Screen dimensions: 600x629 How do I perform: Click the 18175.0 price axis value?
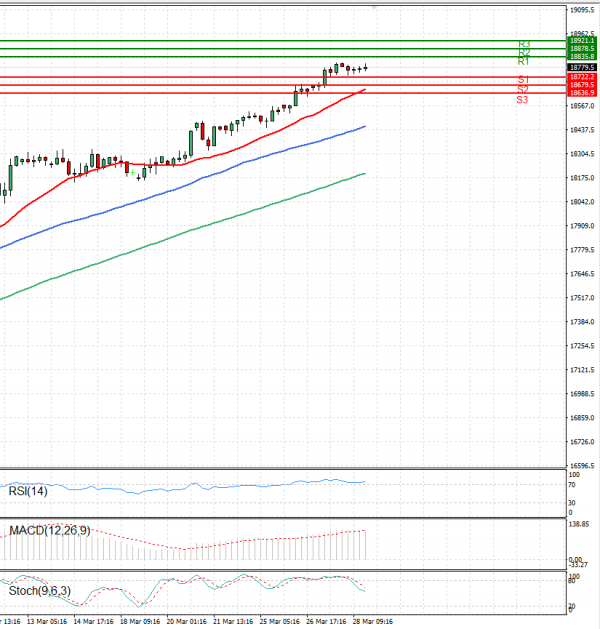point(582,178)
